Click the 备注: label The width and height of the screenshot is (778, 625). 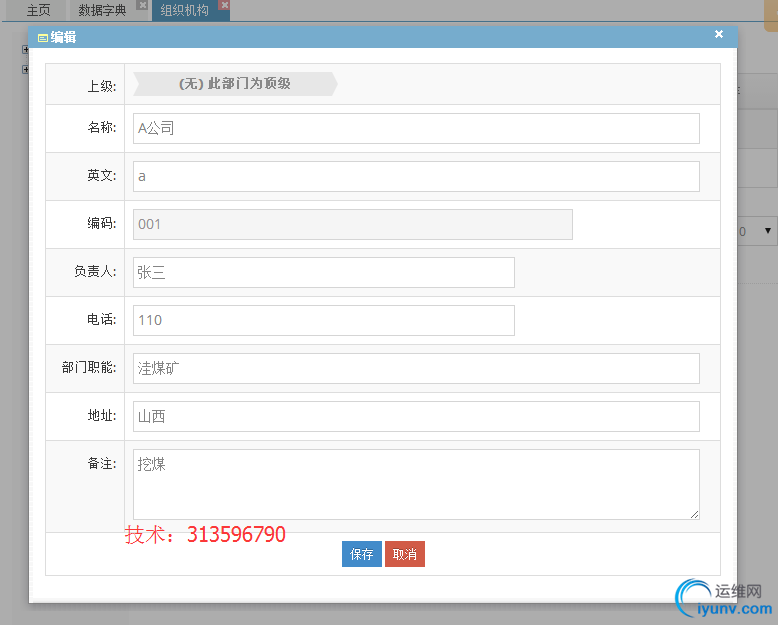point(102,463)
